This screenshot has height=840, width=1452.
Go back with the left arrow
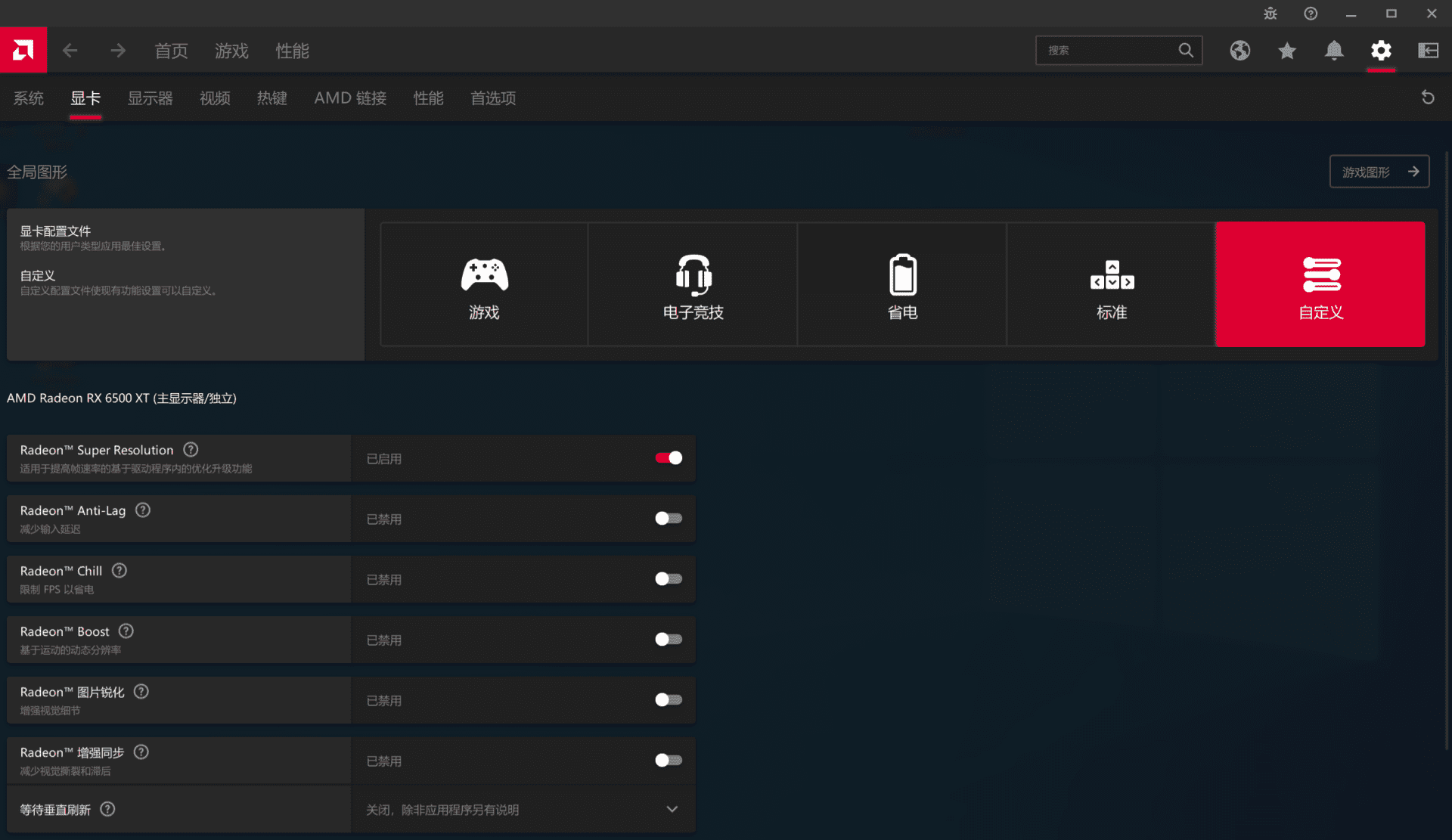70,51
